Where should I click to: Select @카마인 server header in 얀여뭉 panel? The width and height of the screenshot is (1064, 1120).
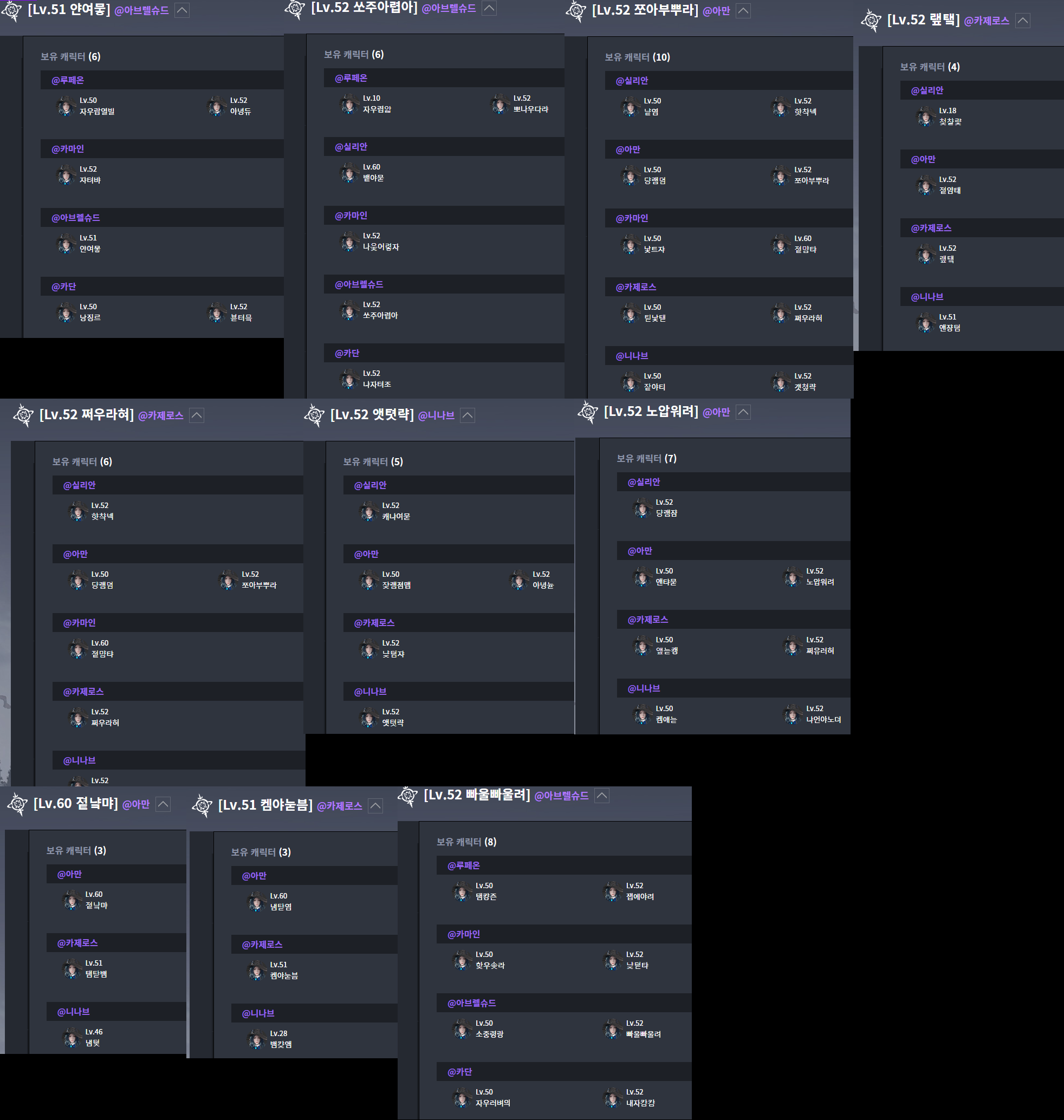click(x=68, y=149)
